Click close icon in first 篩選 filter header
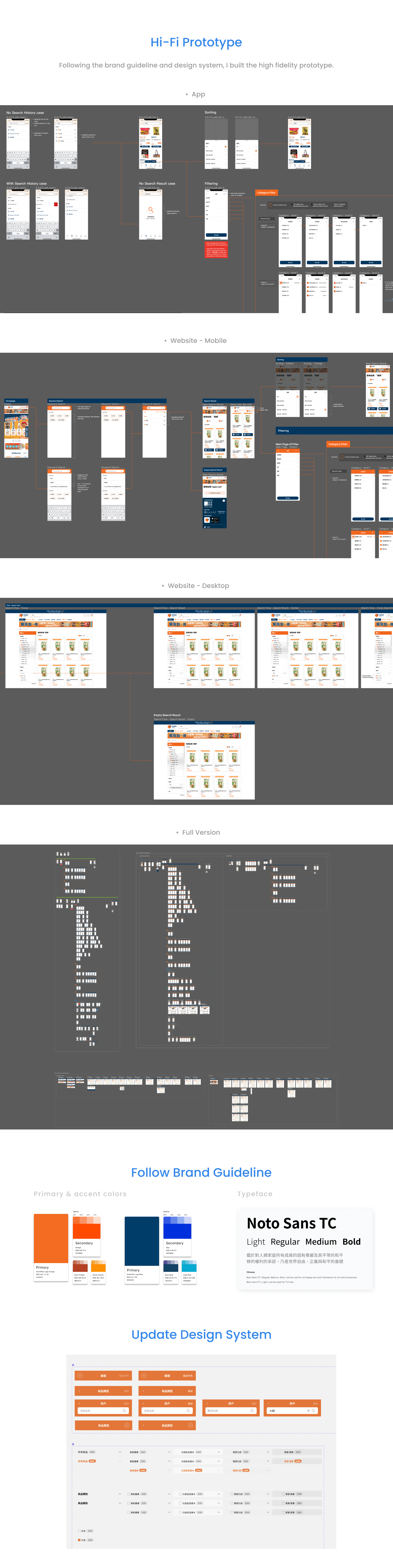Viewport: 393px width, 1568px height. 80,1376
